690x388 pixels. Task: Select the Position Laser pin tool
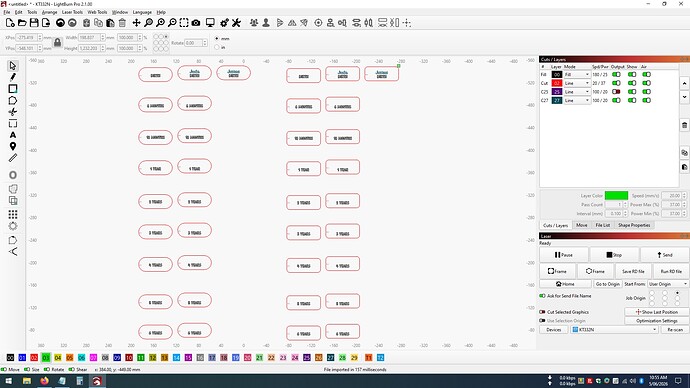[13, 146]
